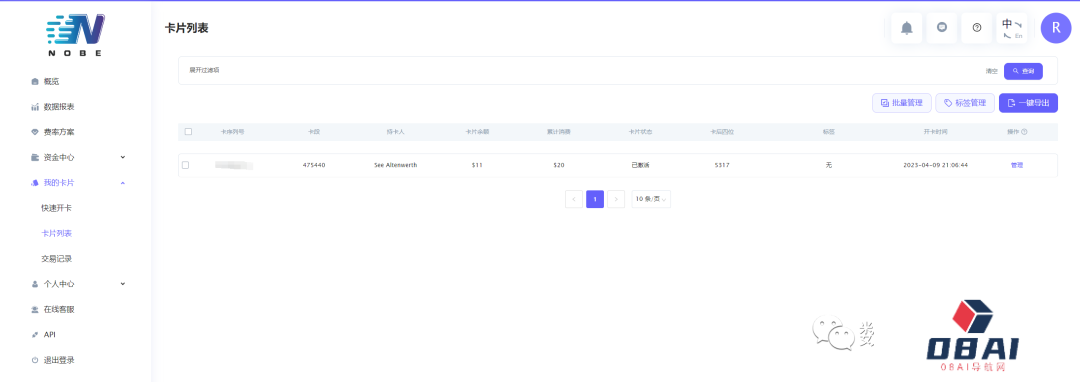Click the 卡片余额 column header
The image size is (1080, 382).
pos(477,131)
